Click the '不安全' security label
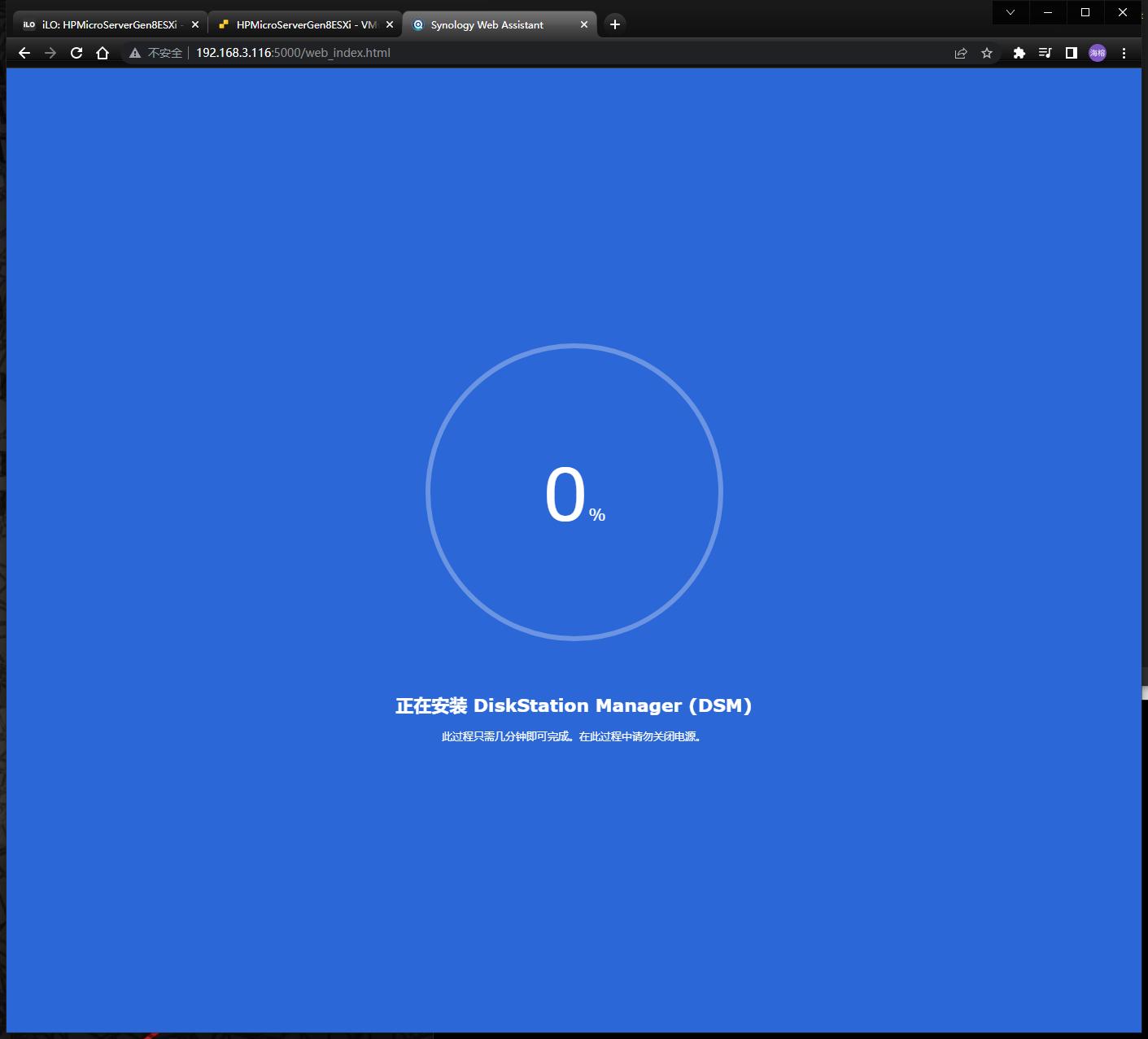 click(x=165, y=53)
